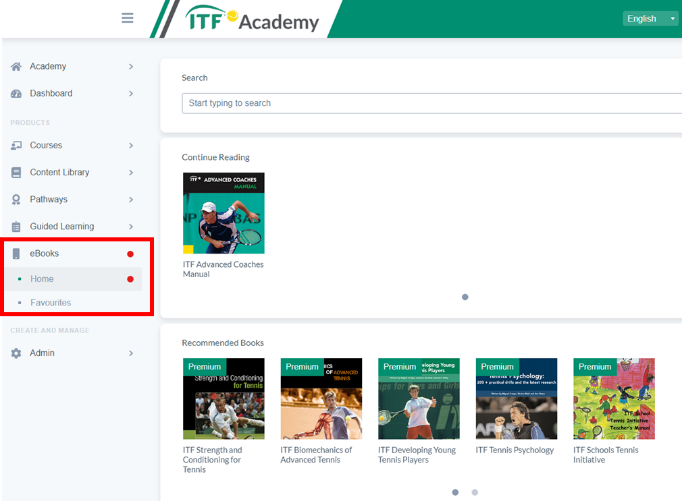Click red notification dot beside eBooks
This screenshot has height=501, width=682.
(x=130, y=254)
